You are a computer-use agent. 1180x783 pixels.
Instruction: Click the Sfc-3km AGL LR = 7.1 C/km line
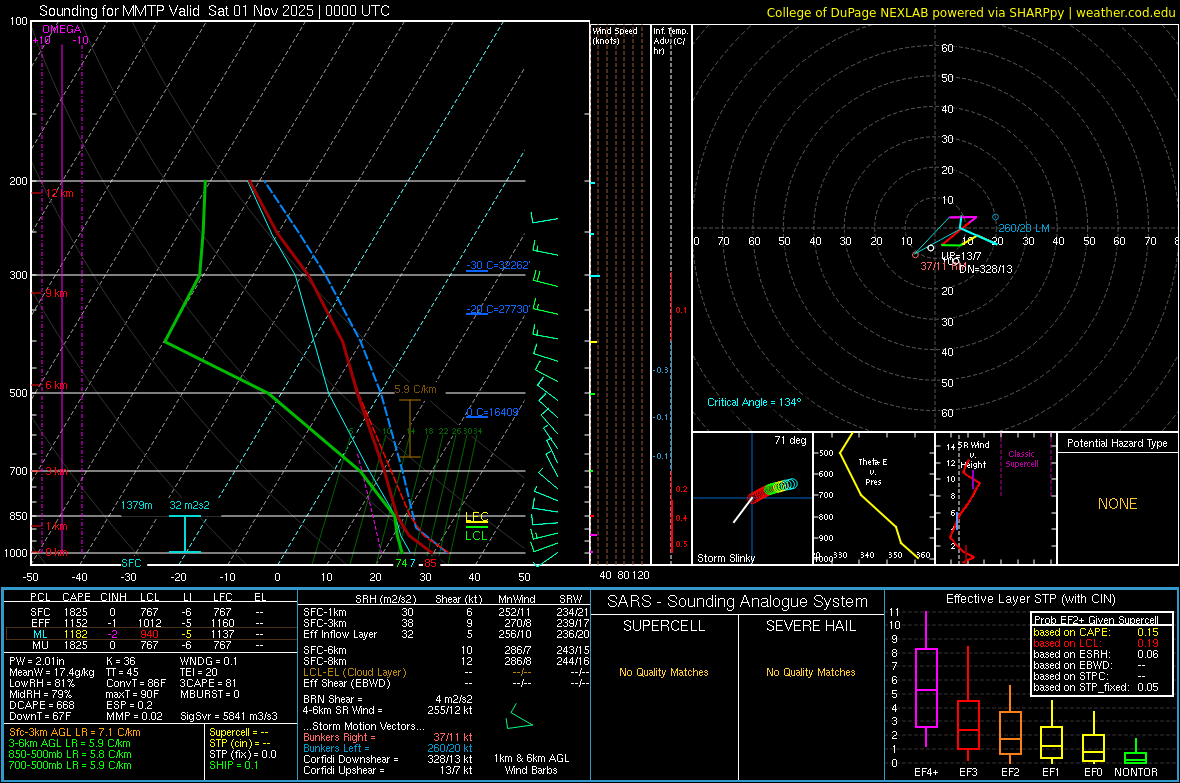click(x=75, y=732)
